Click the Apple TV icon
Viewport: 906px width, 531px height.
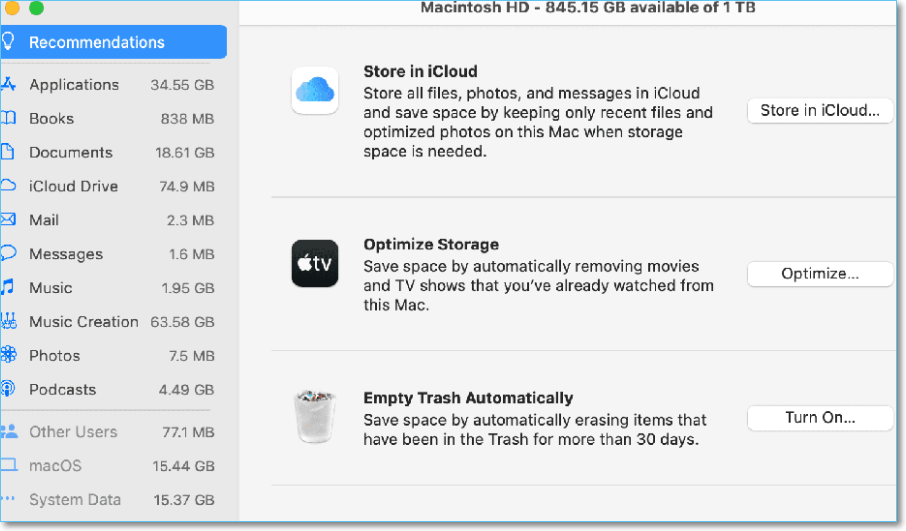(x=315, y=264)
